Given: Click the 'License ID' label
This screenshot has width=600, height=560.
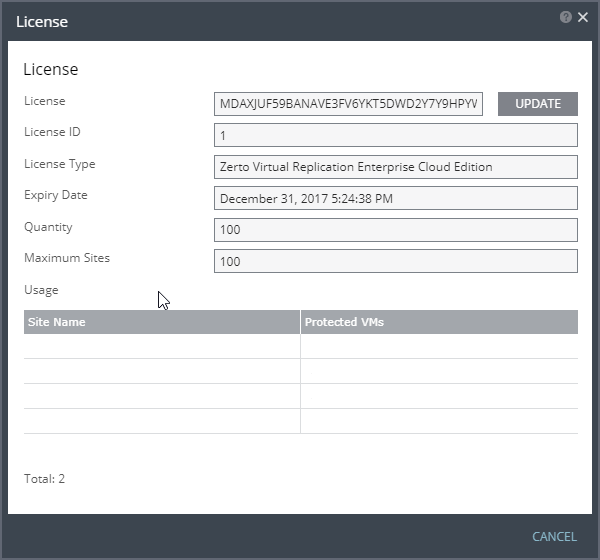Looking at the screenshot, I should click(52, 132).
